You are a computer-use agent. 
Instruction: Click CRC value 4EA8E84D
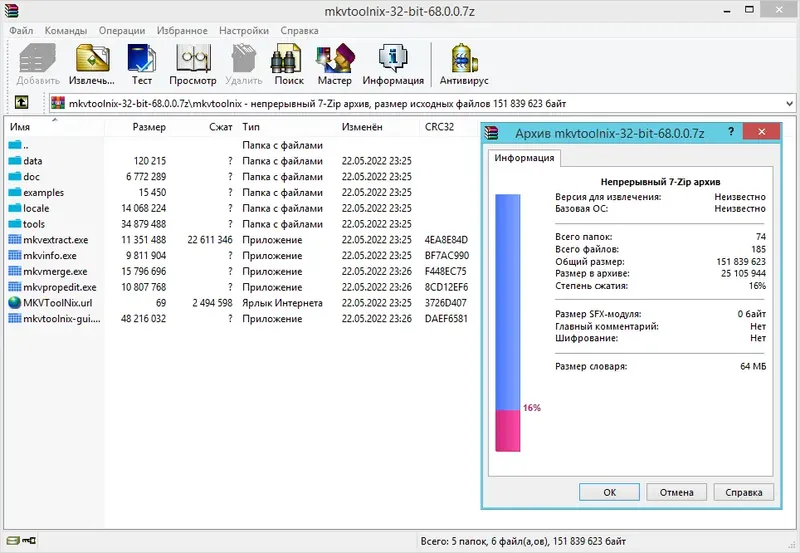pyautogui.click(x=446, y=240)
